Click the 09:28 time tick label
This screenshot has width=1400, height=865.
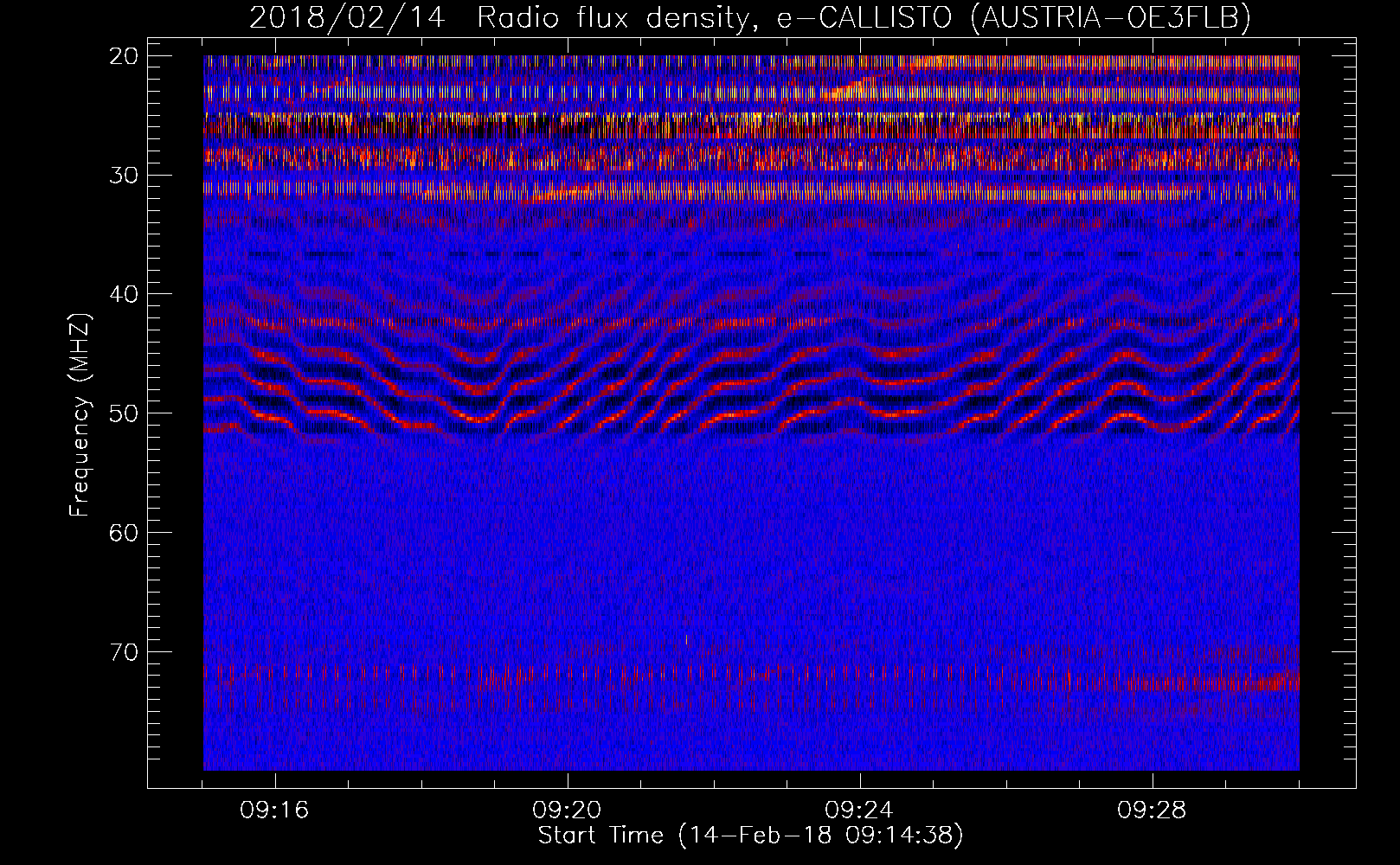click(1152, 811)
